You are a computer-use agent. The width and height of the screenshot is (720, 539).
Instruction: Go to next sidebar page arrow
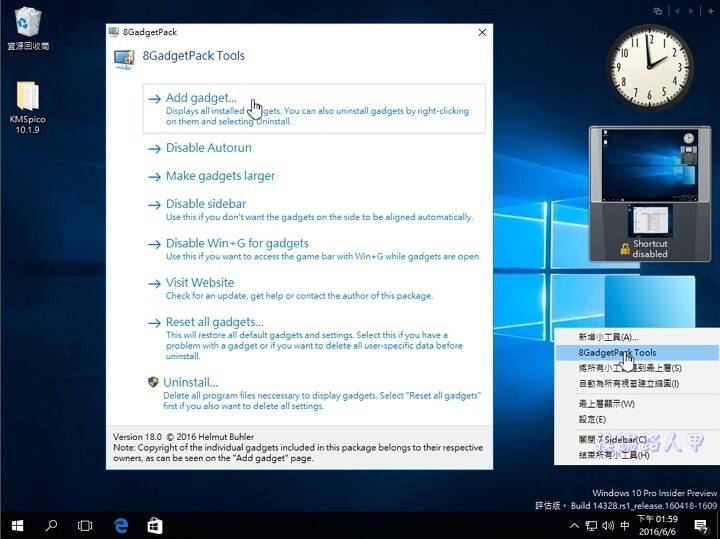[x=691, y=11]
